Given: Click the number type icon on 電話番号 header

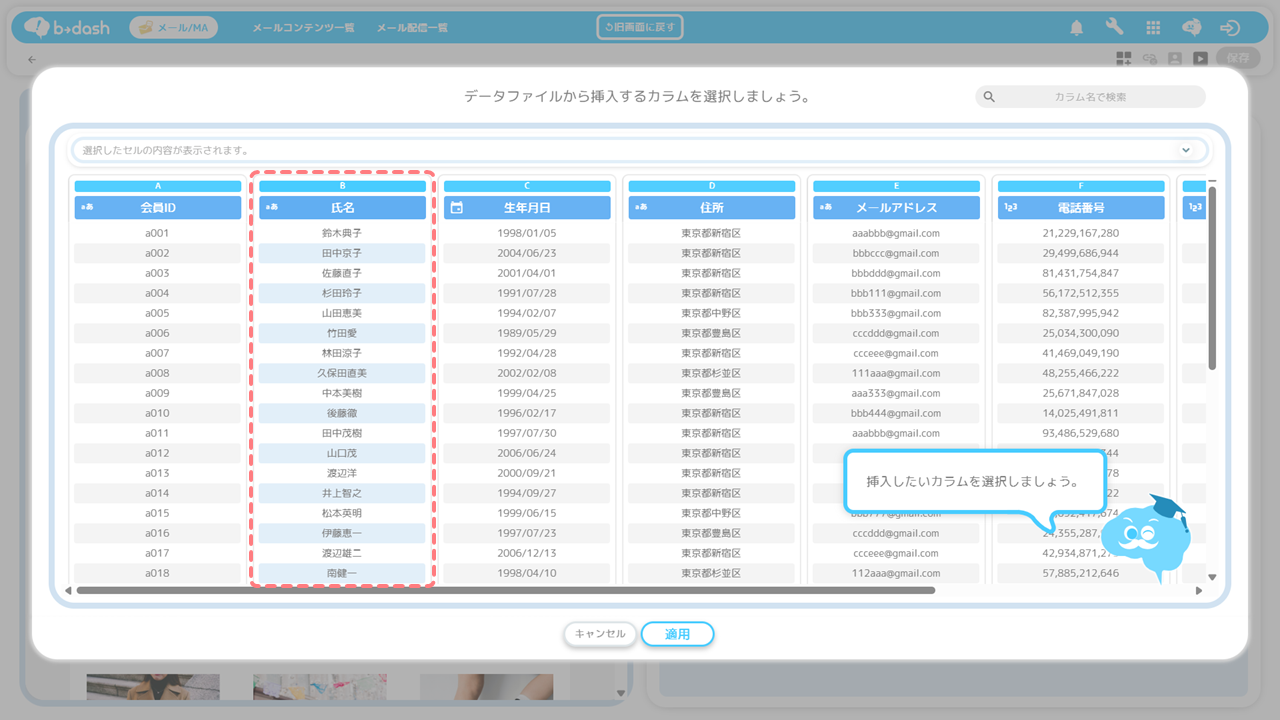Looking at the screenshot, I should click(1010, 208).
